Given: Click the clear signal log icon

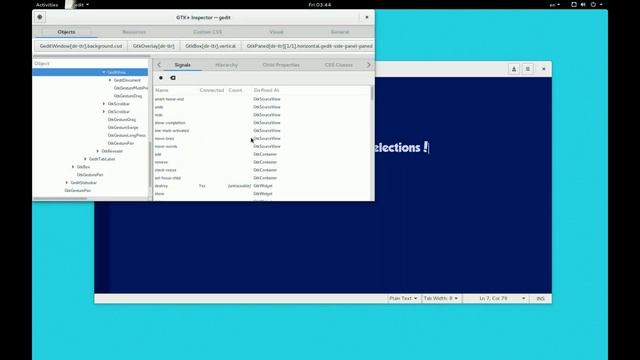Looking at the screenshot, I should tap(173, 78).
